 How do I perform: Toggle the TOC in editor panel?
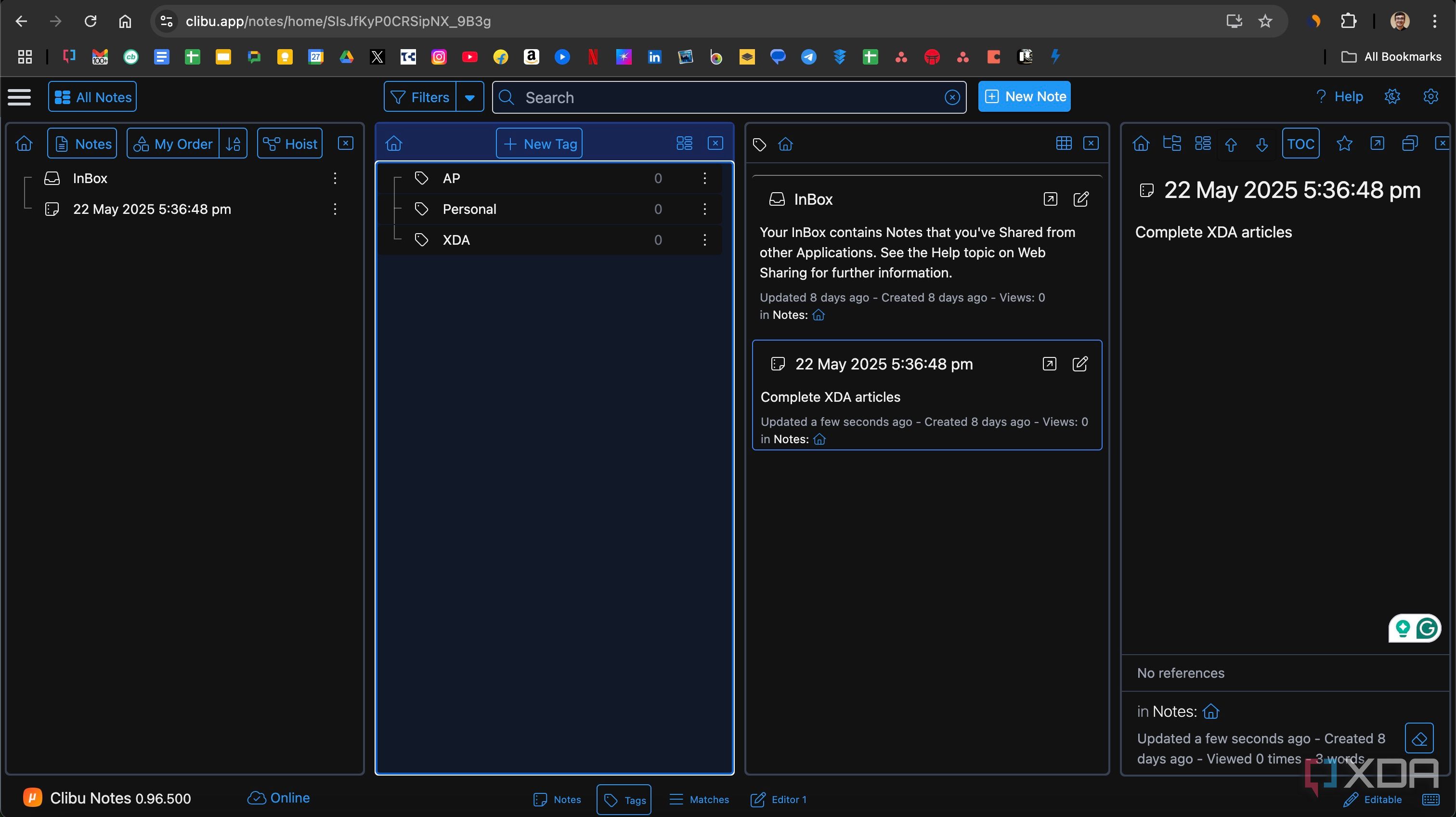[1300, 144]
